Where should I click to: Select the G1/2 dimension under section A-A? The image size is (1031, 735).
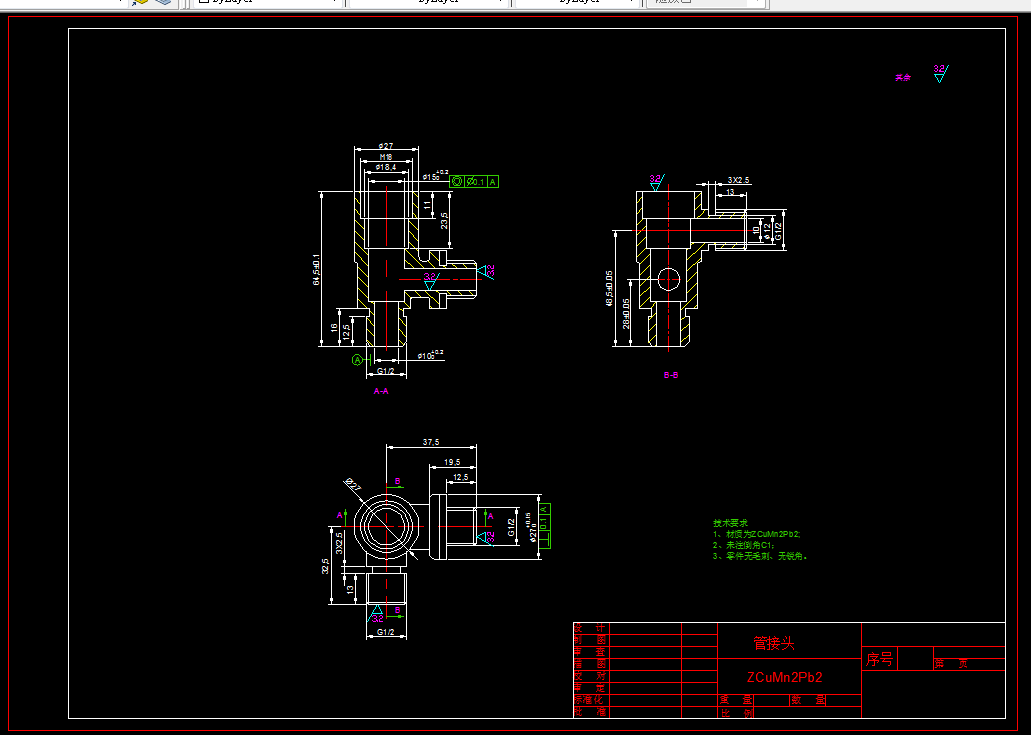coord(385,371)
